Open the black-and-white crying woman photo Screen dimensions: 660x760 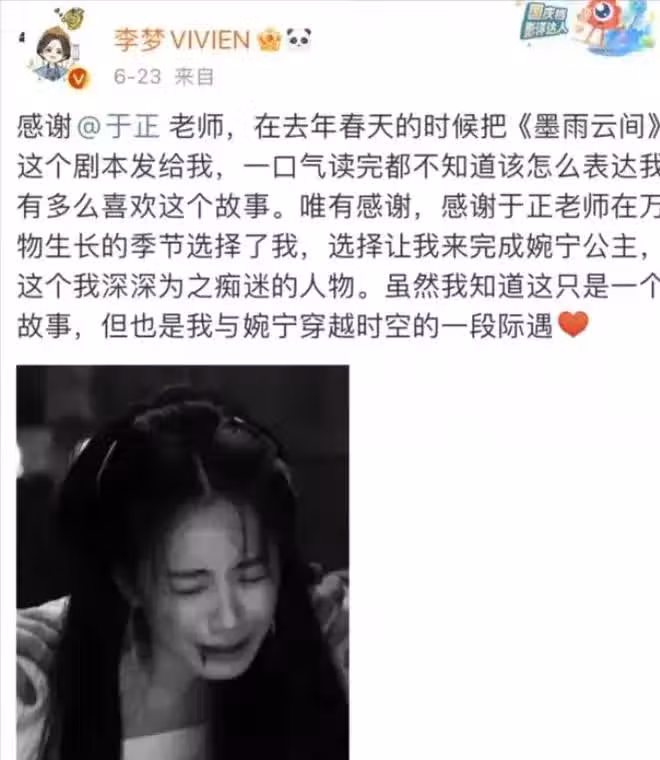(x=183, y=562)
